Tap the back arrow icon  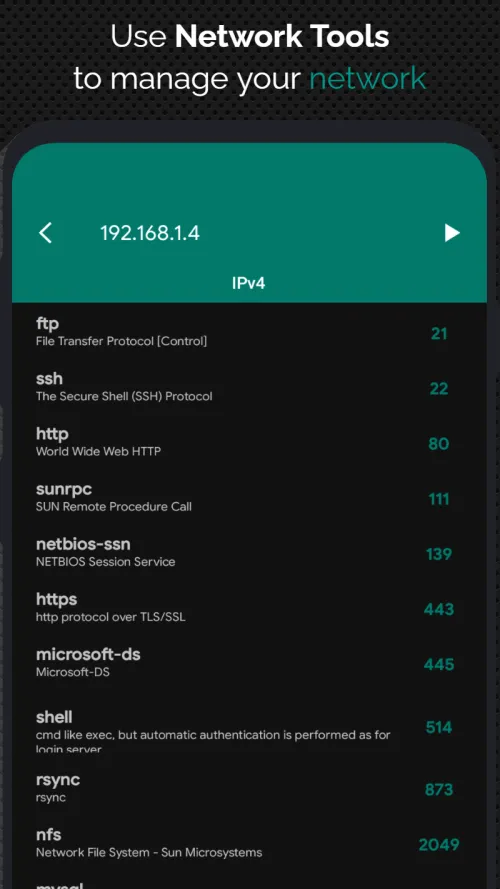(x=45, y=233)
